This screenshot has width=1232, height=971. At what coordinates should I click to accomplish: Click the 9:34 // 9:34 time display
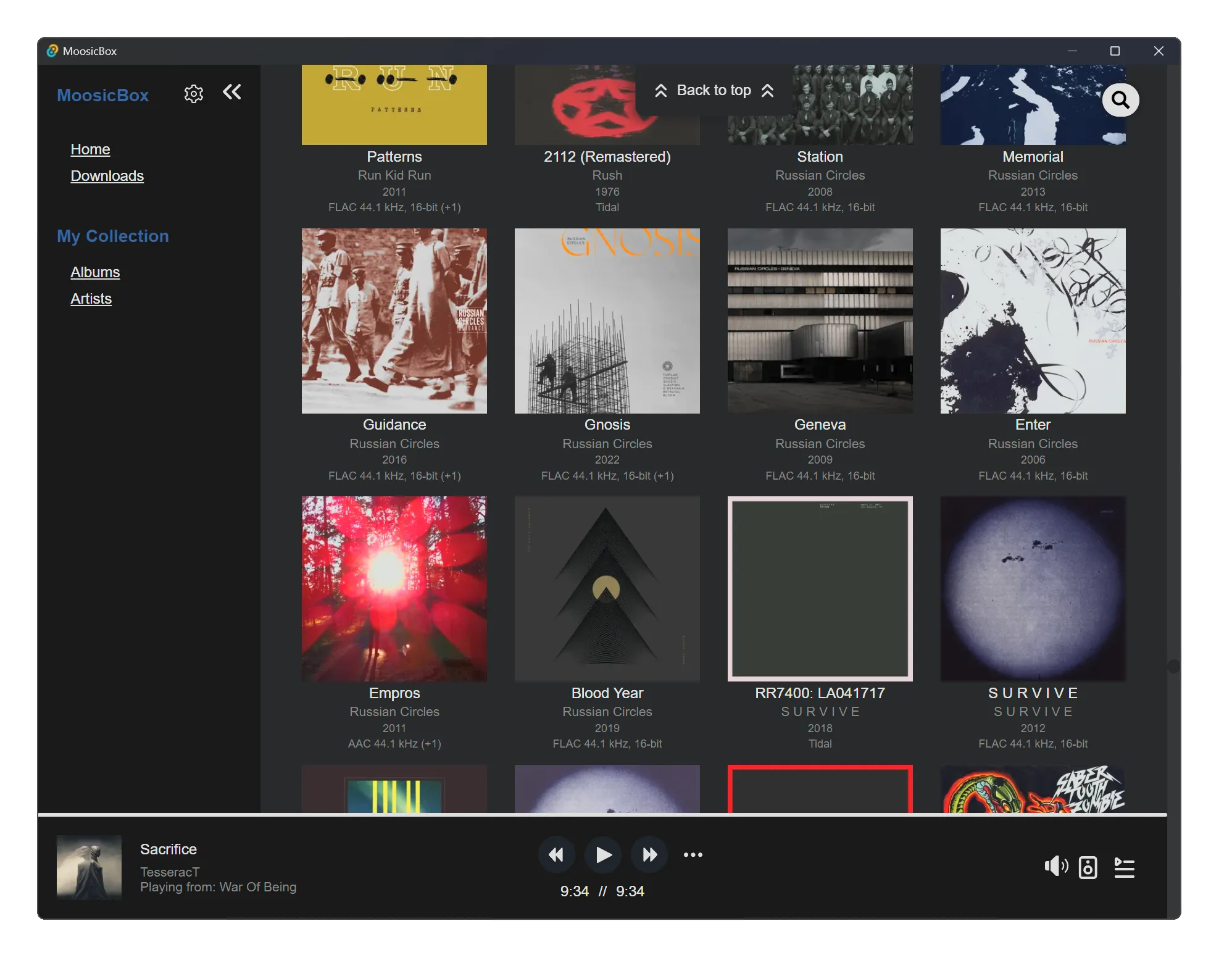click(x=602, y=891)
